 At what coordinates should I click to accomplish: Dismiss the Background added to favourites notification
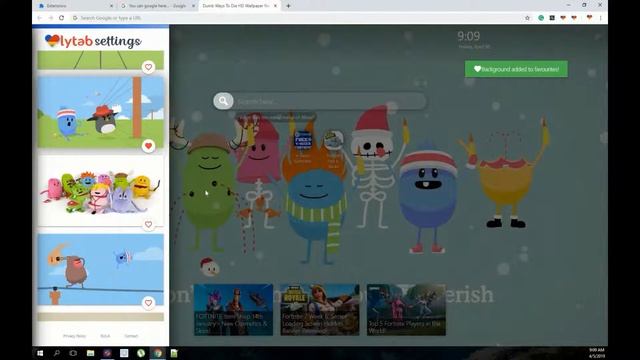[x=516, y=69]
